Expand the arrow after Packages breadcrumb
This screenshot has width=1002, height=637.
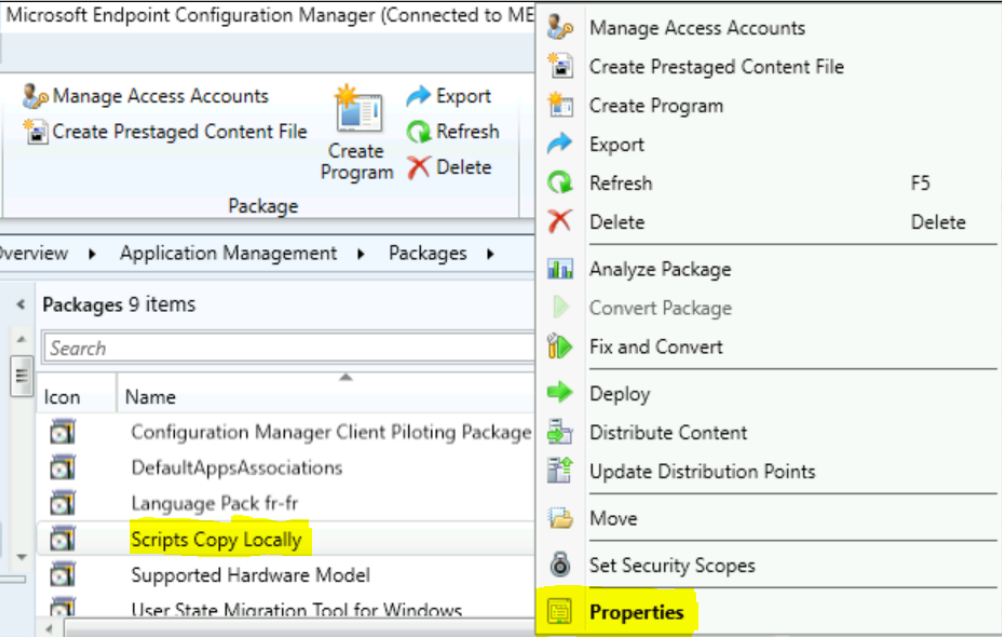click(x=491, y=254)
